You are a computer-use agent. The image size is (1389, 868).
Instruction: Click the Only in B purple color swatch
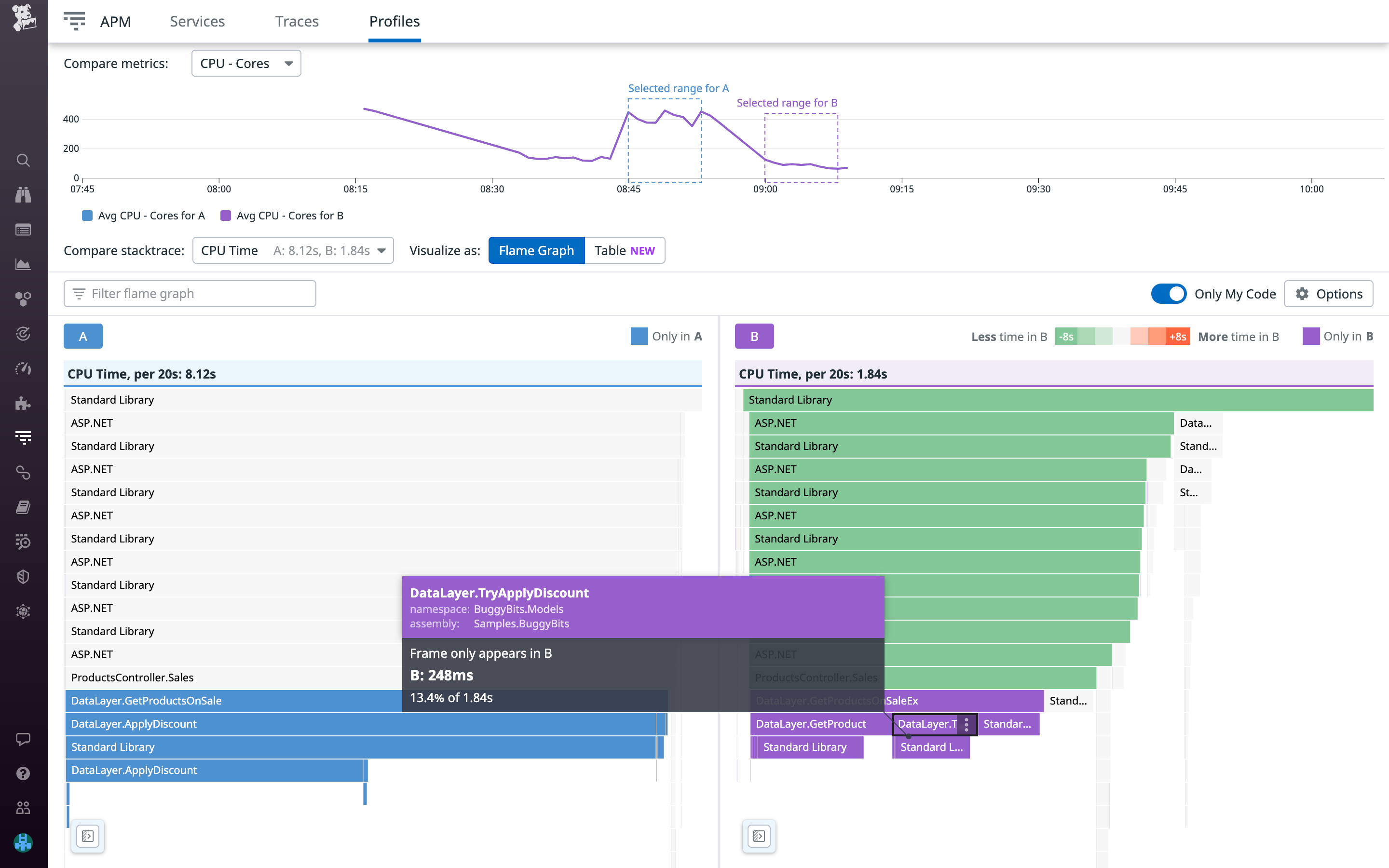click(1311, 336)
